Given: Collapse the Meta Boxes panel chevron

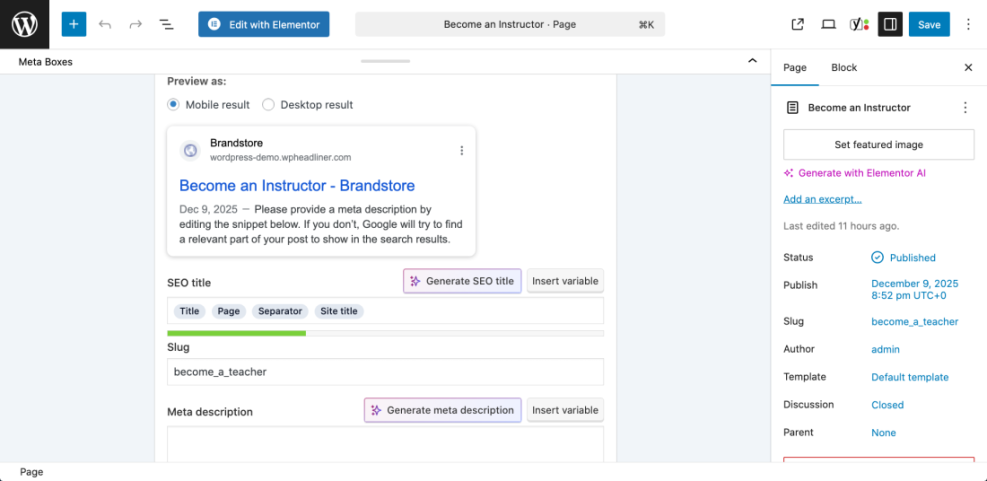Looking at the screenshot, I should (752, 61).
